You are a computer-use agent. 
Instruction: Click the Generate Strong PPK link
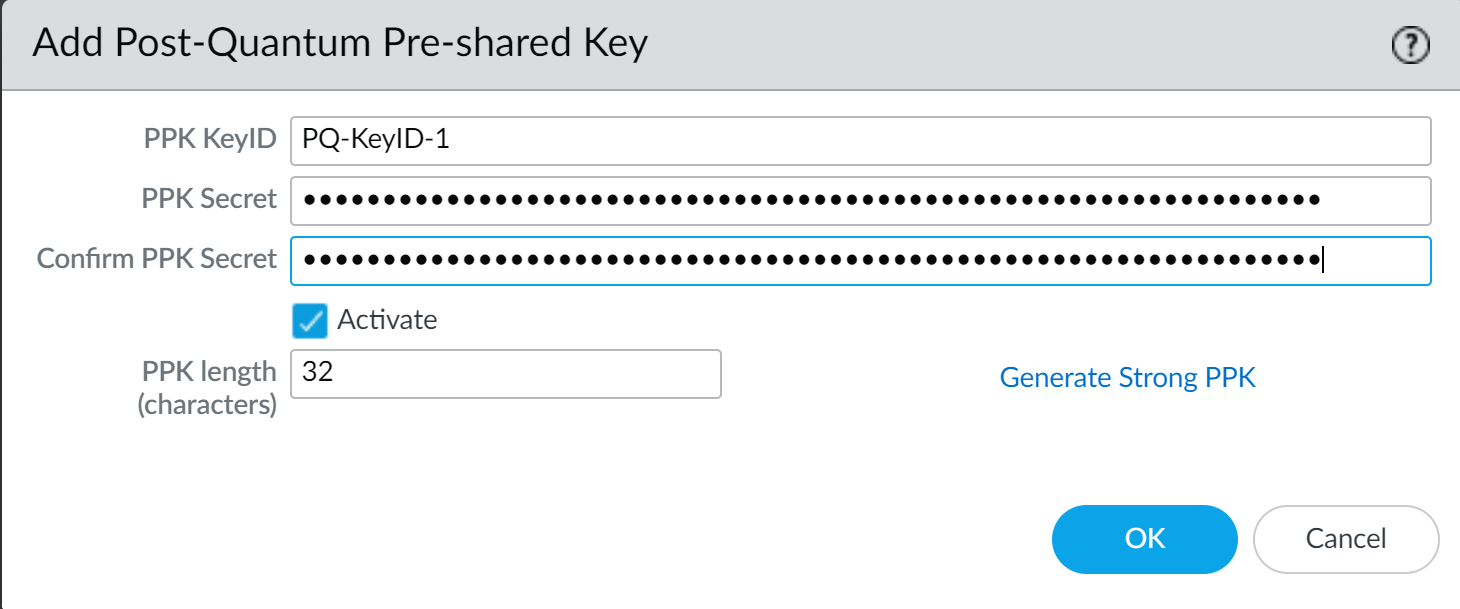pyautogui.click(x=1127, y=378)
